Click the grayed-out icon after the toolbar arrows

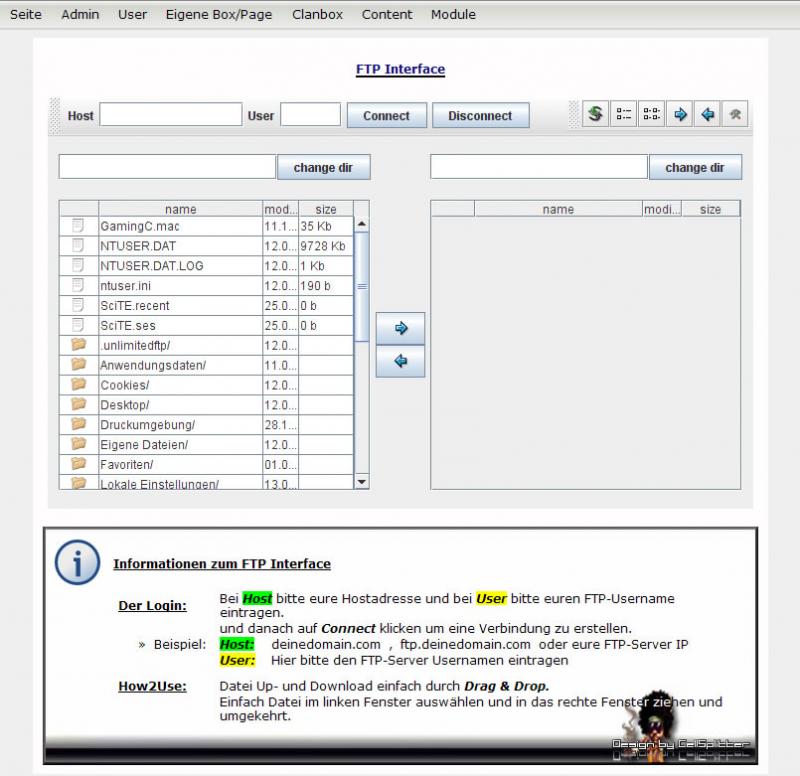(x=735, y=114)
